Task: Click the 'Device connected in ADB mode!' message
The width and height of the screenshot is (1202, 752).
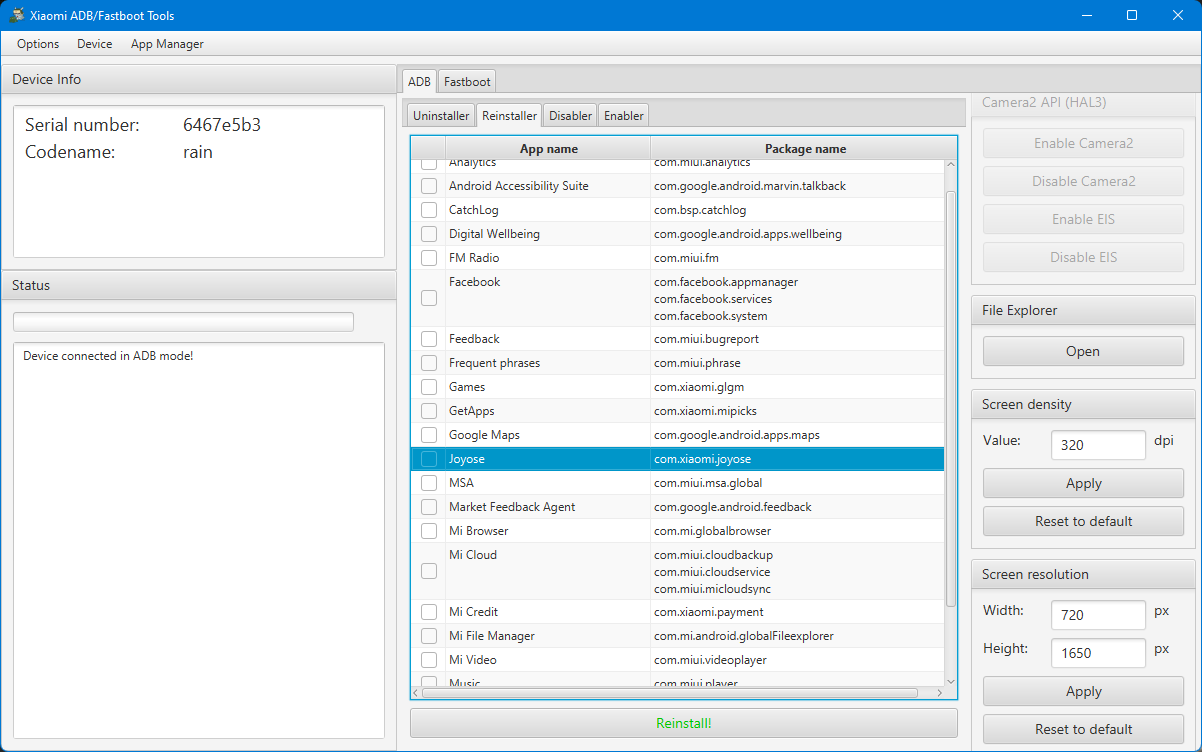Action: tap(108, 356)
